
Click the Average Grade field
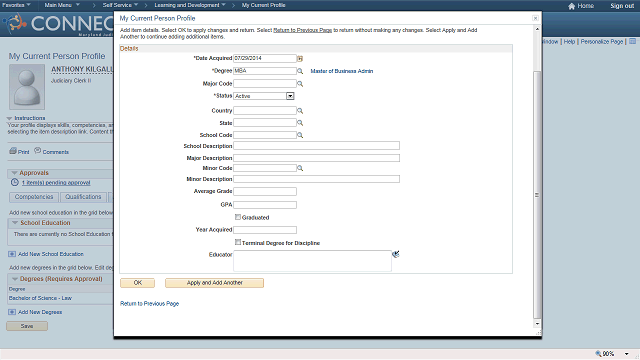[265, 191]
